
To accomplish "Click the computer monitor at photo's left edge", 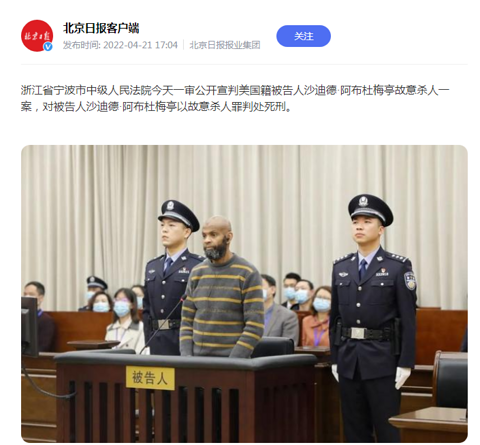I will [x=30, y=326].
